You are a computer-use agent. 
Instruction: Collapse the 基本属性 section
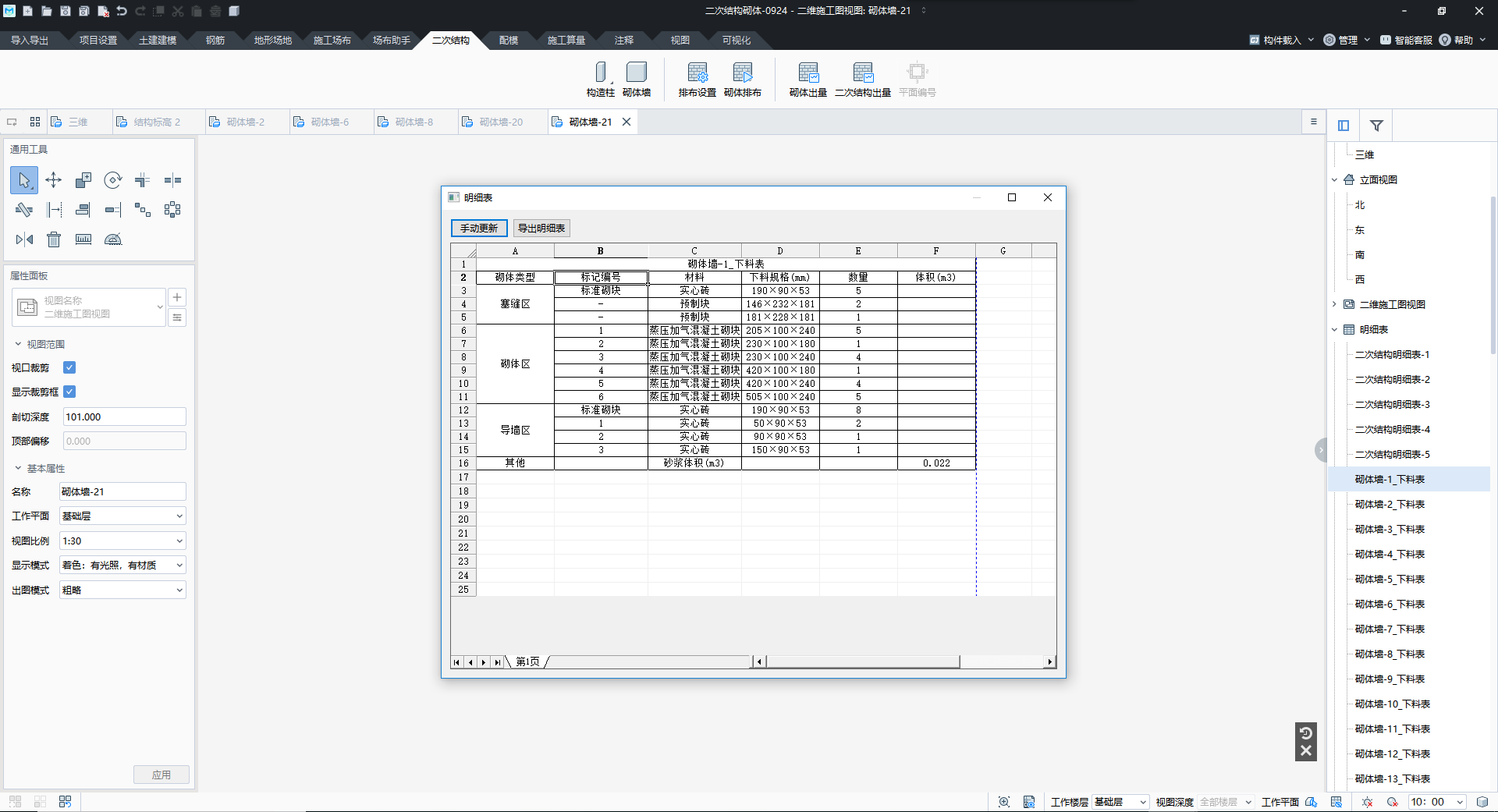(18, 468)
